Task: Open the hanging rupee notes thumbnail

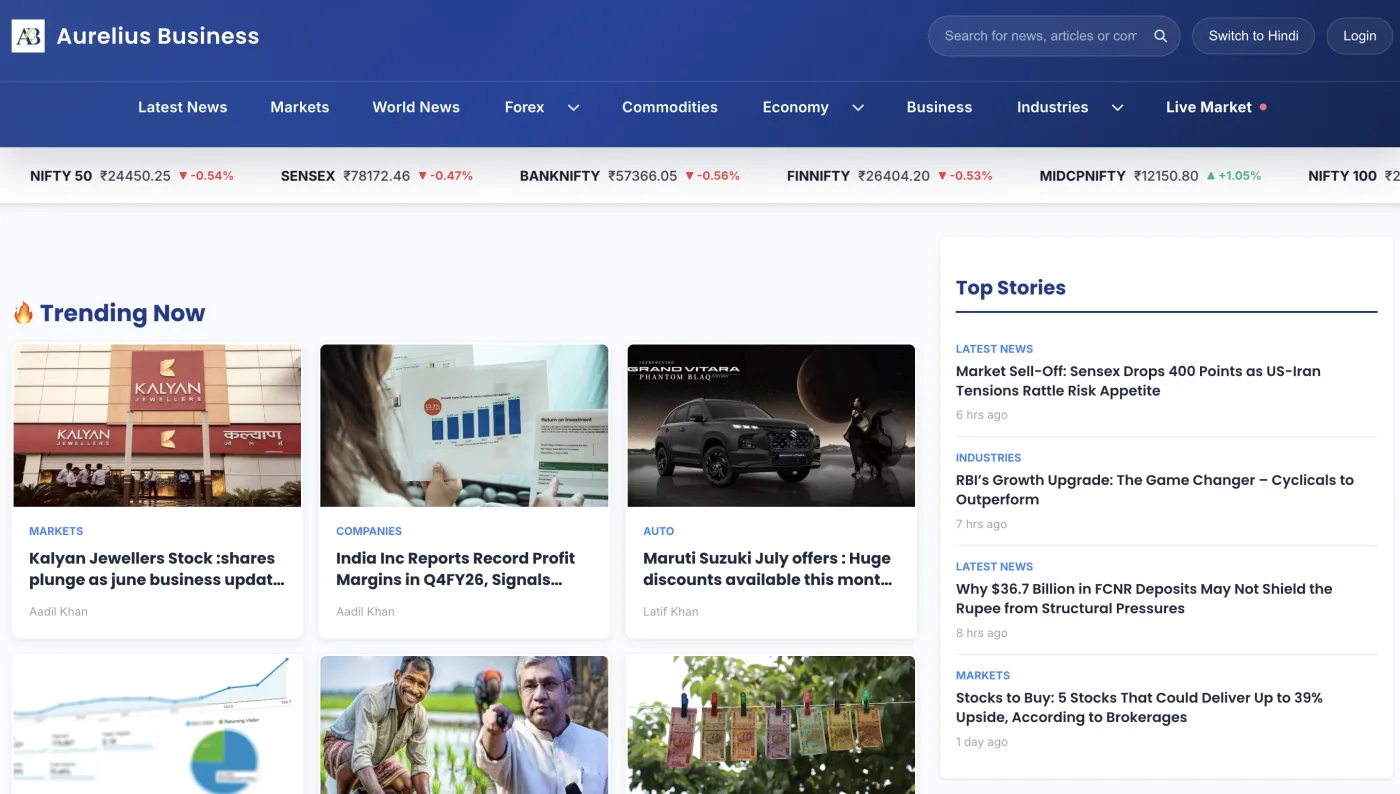Action: coord(771,725)
